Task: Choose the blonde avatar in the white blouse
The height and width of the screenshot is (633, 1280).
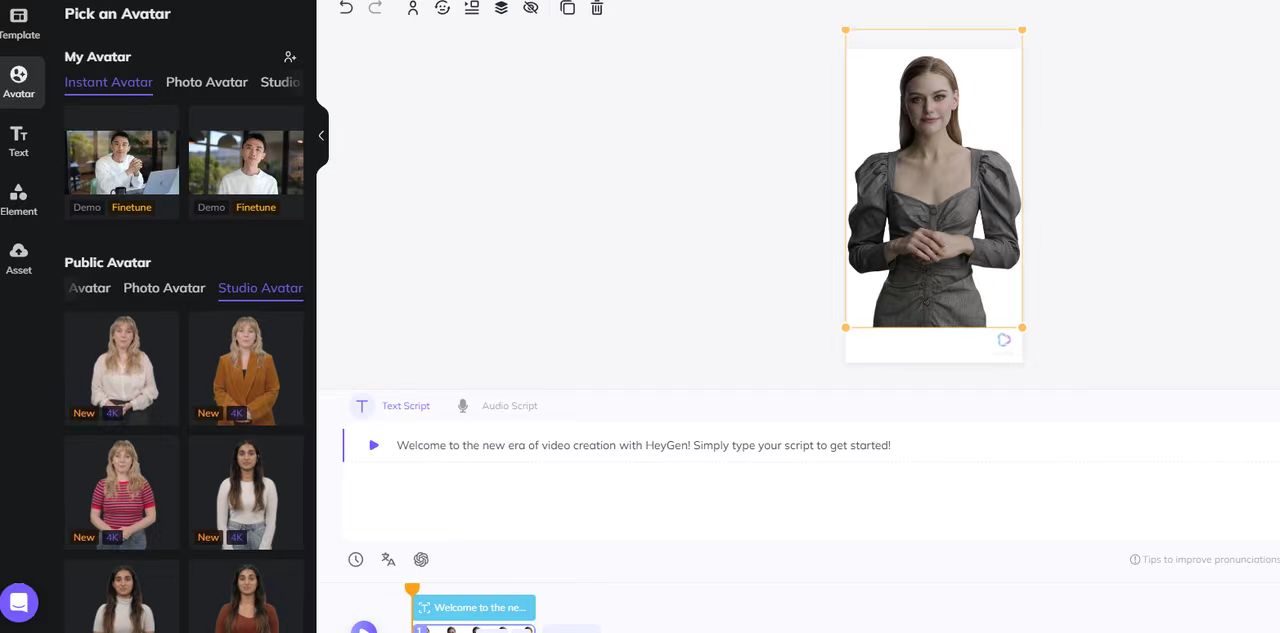Action: (x=122, y=368)
